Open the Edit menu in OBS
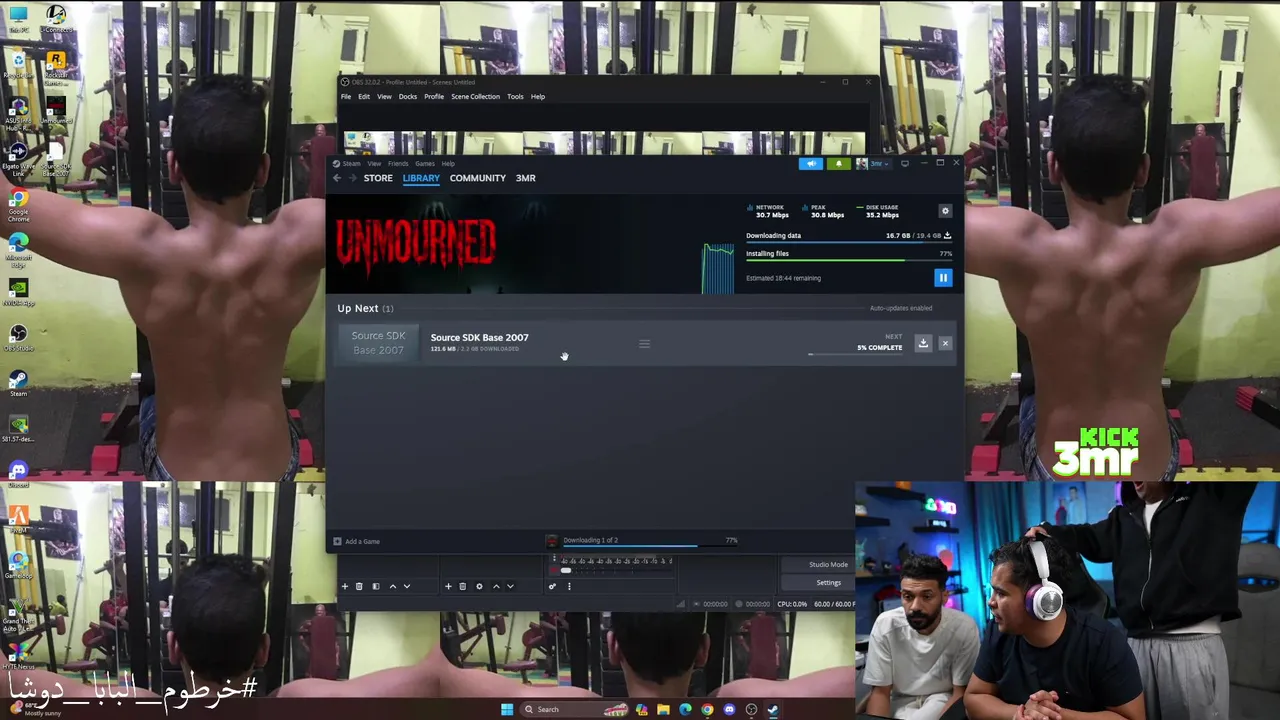The width and height of the screenshot is (1280, 720). coord(364,97)
